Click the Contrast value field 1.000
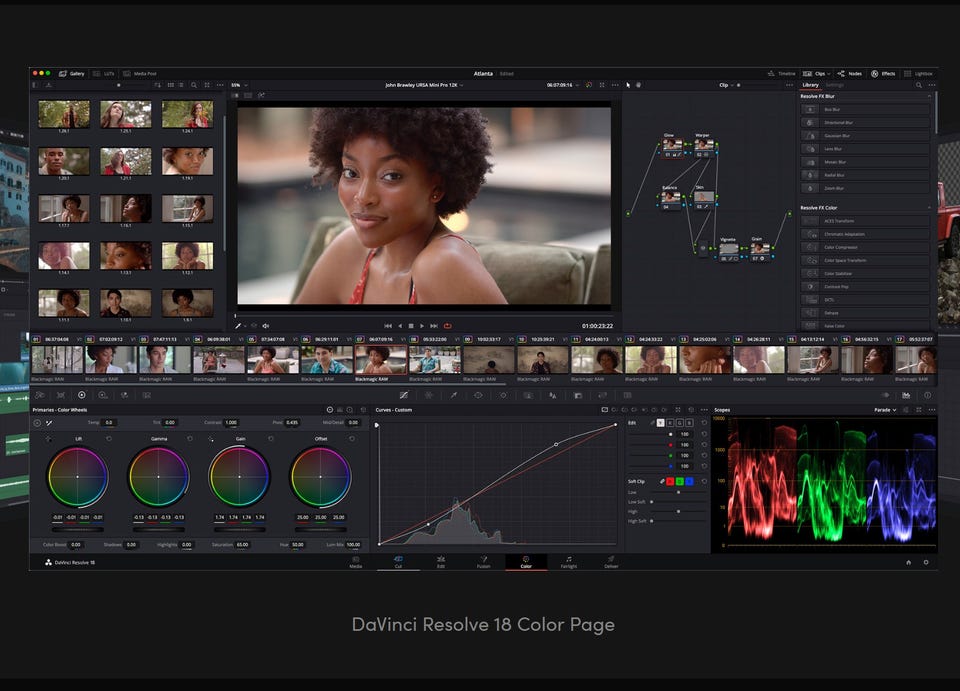The height and width of the screenshot is (691, 960). [x=231, y=422]
